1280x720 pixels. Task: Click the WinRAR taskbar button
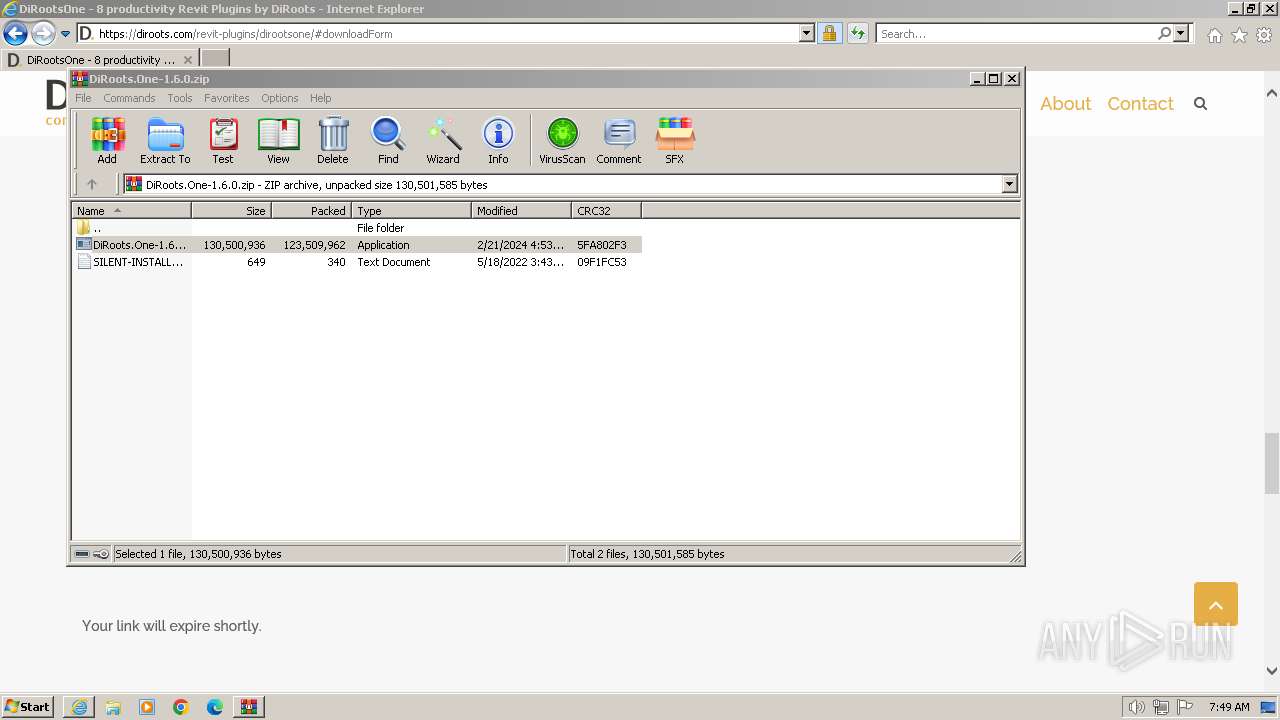tap(249, 707)
